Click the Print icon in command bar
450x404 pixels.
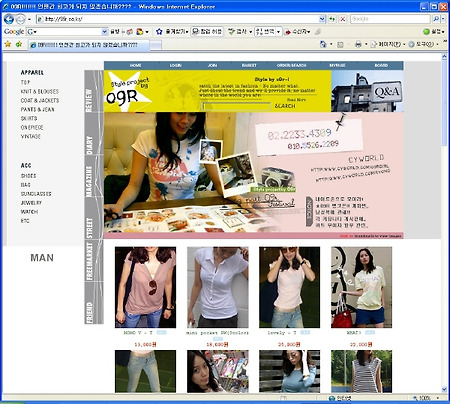(358, 44)
